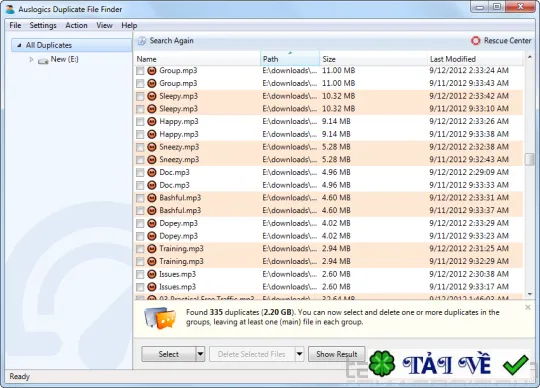This screenshot has width=540, height=388.
Task: Open the View menu
Action: tap(104, 25)
